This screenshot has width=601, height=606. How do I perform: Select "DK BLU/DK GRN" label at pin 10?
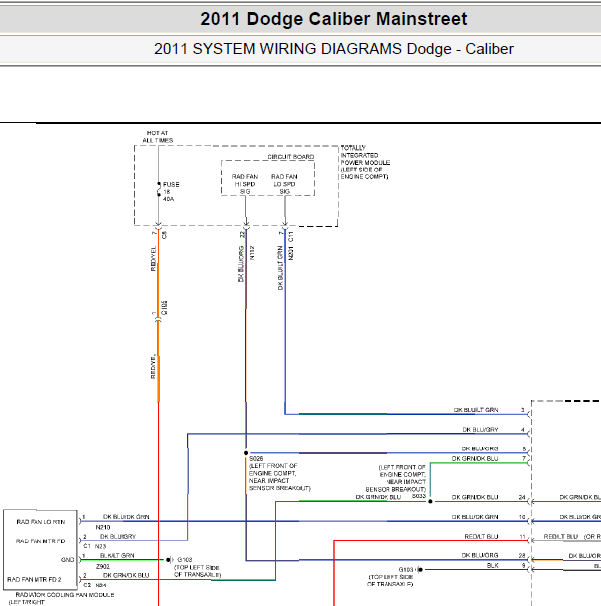(x=475, y=517)
